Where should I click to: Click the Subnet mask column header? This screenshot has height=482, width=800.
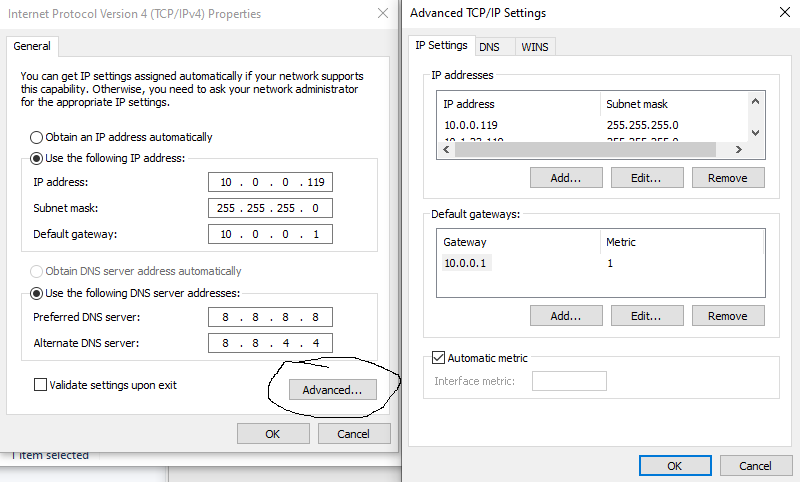pyautogui.click(x=673, y=104)
